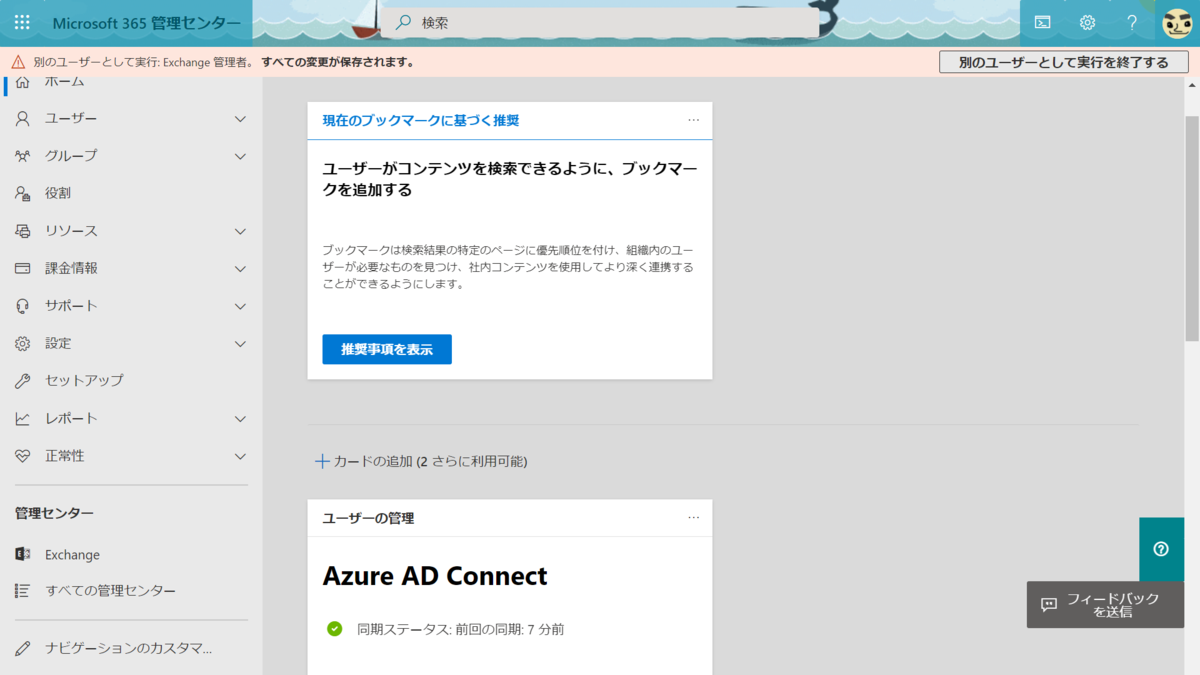1200x675 pixels.
Task: Open ナビゲーションのカスタマイズ option
Action: (x=131, y=648)
